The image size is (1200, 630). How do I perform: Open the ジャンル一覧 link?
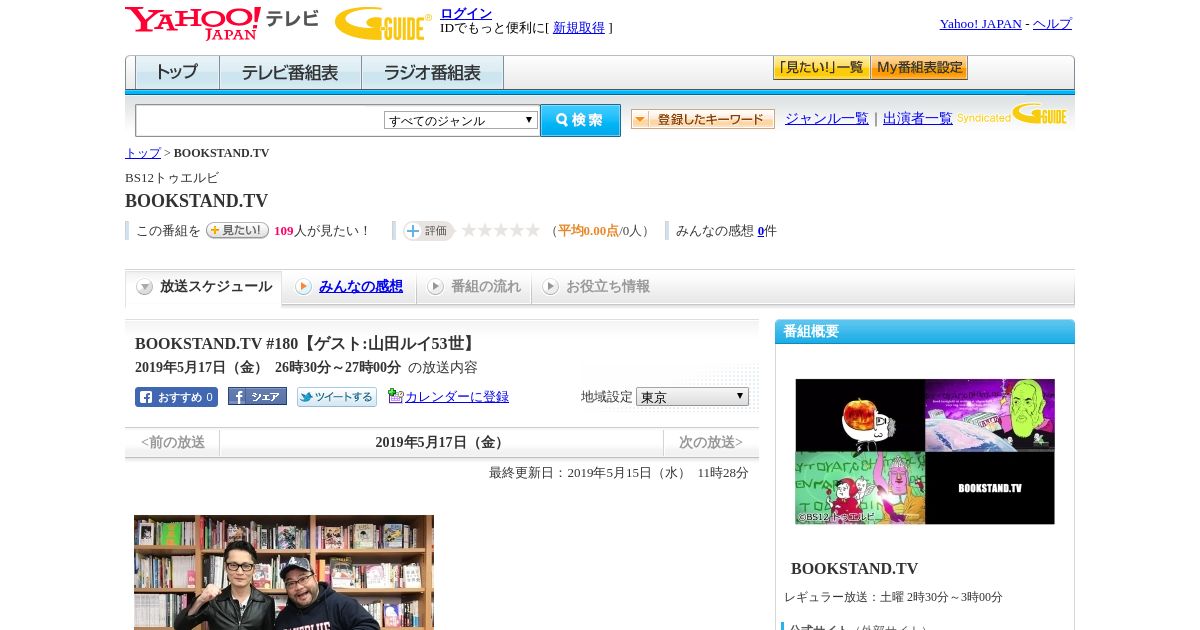coord(827,118)
